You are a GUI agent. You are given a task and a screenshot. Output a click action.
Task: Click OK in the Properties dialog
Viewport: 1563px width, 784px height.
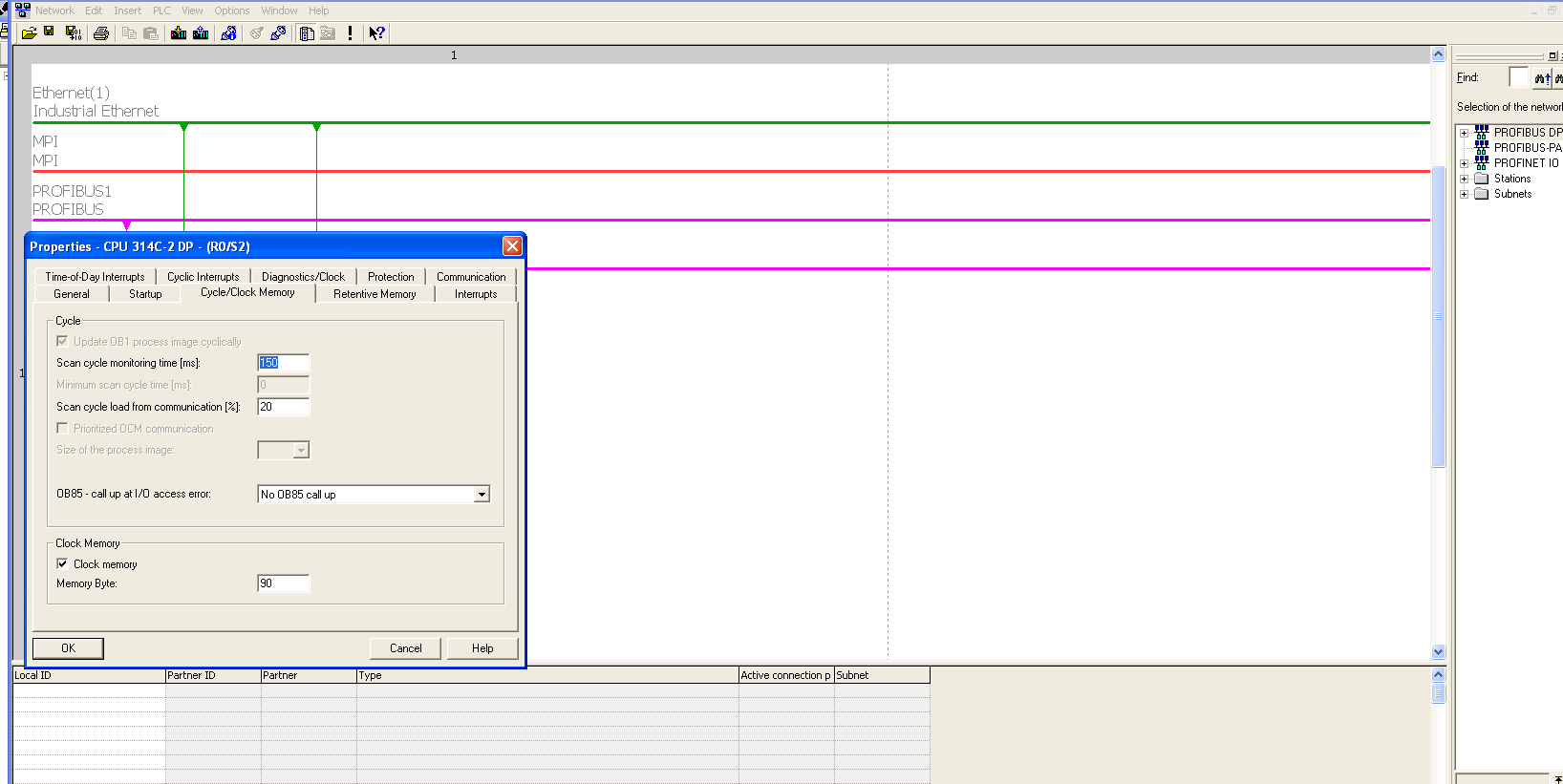click(68, 648)
